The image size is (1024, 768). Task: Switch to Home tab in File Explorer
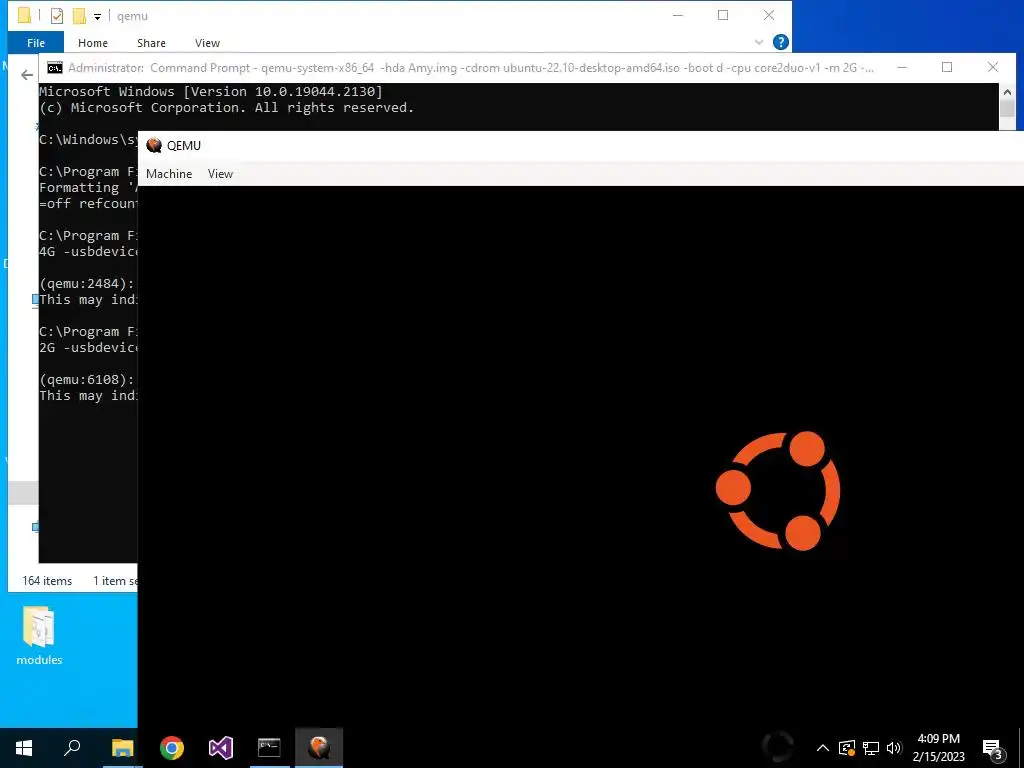[93, 42]
